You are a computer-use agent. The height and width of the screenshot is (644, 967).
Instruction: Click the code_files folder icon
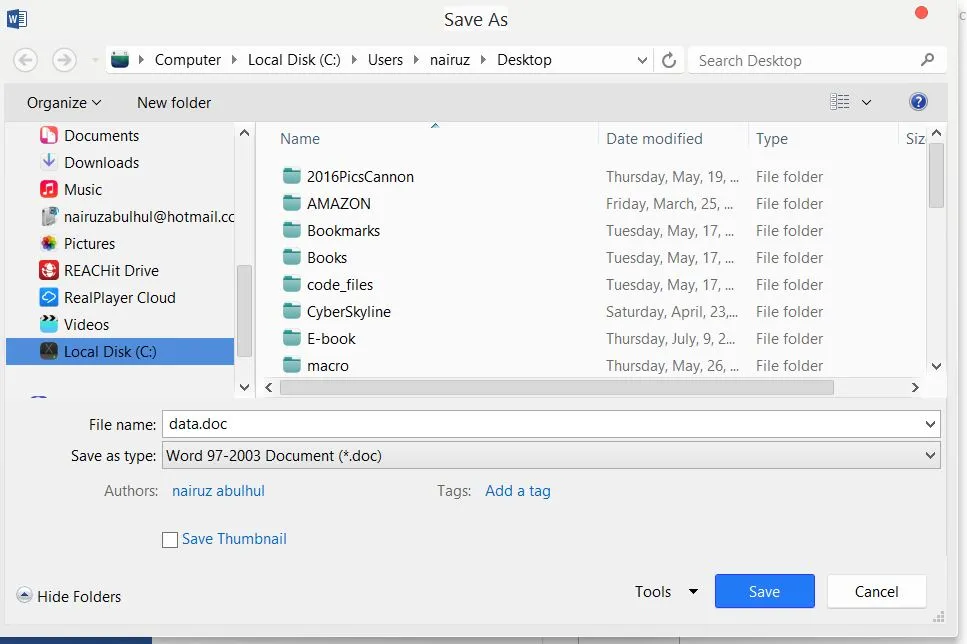point(292,284)
